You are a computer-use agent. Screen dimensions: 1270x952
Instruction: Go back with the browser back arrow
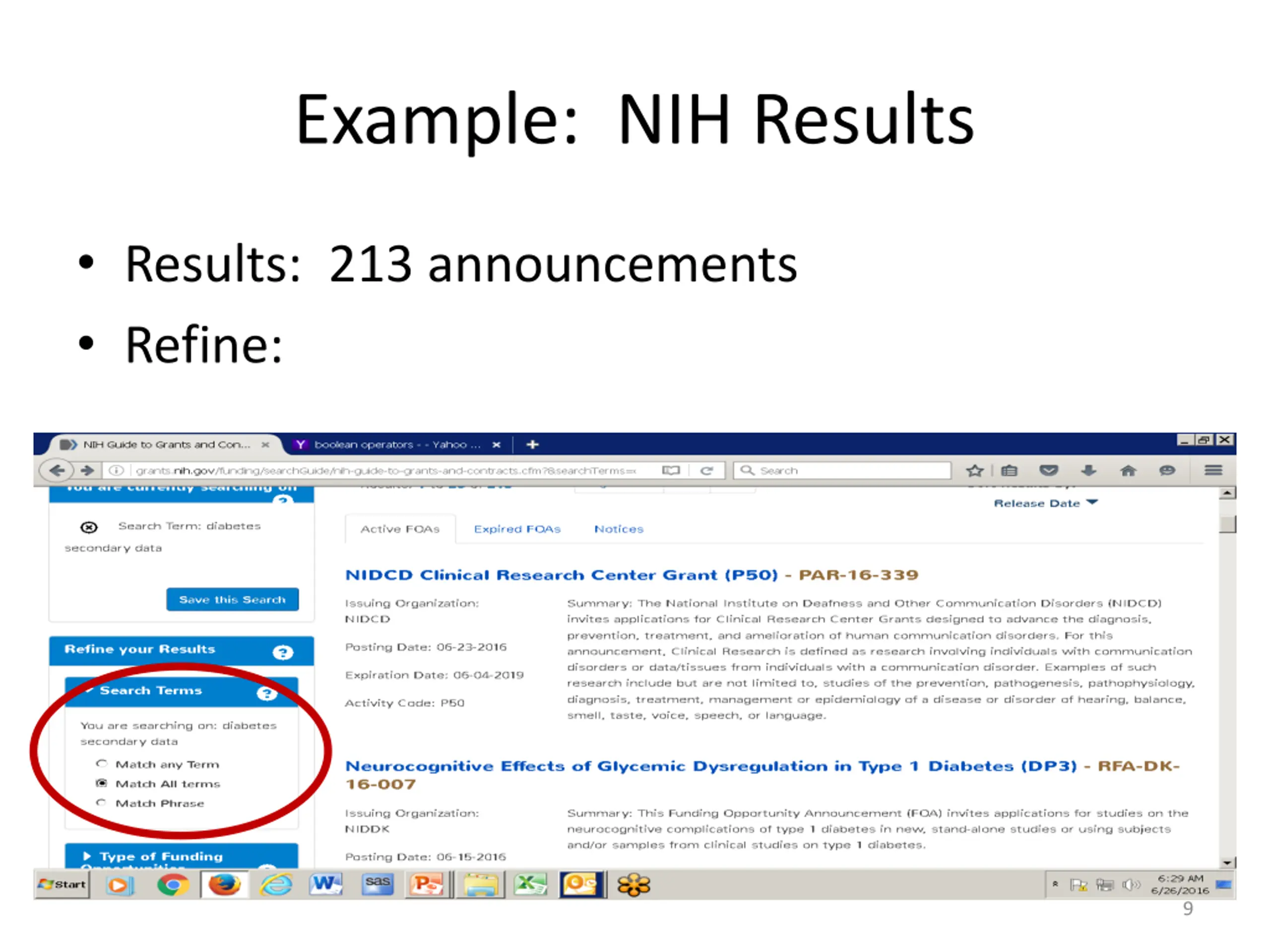click(56, 471)
